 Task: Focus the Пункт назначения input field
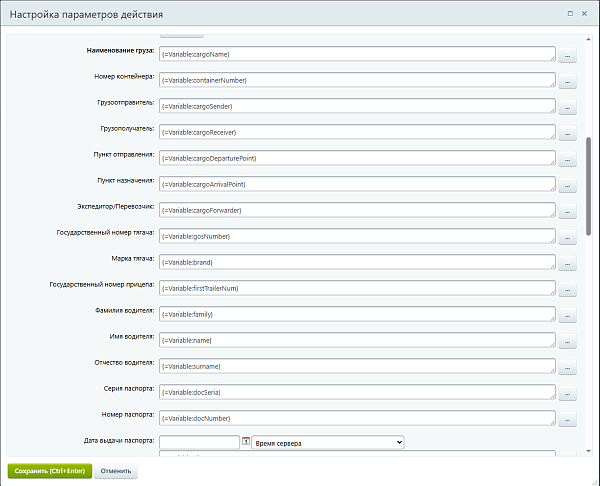coord(357,184)
